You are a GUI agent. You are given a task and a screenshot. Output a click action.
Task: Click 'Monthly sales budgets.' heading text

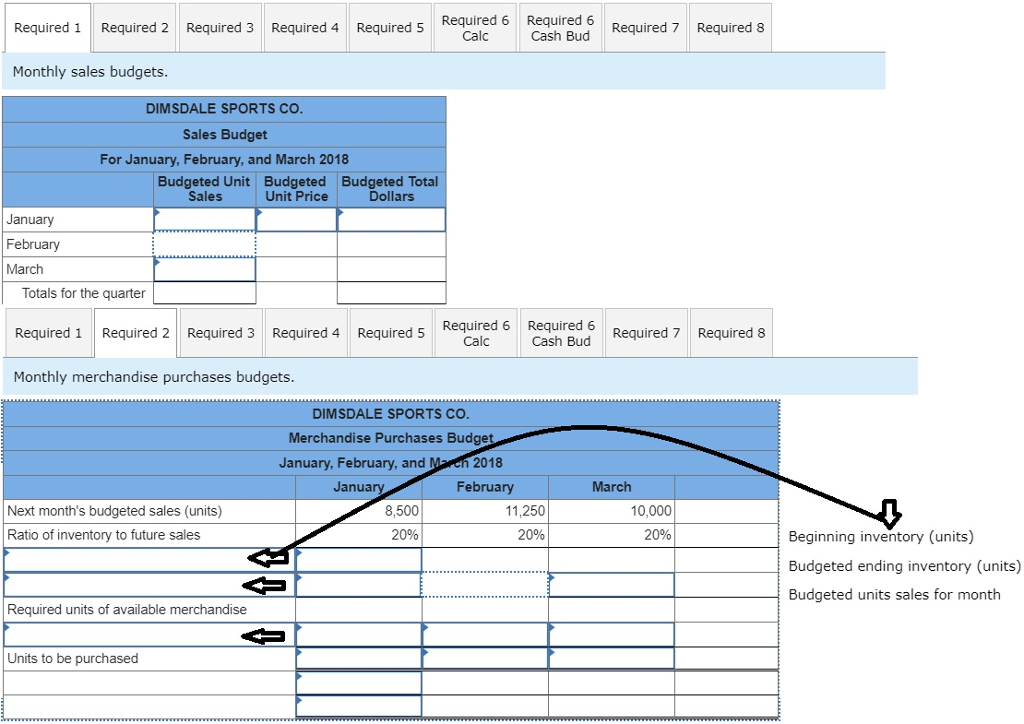(x=90, y=72)
